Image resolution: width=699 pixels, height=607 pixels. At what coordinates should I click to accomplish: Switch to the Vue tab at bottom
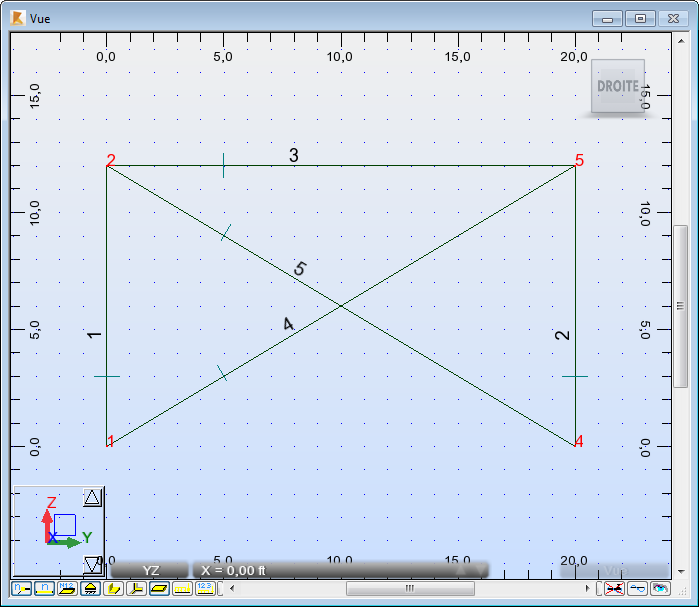coord(615,570)
